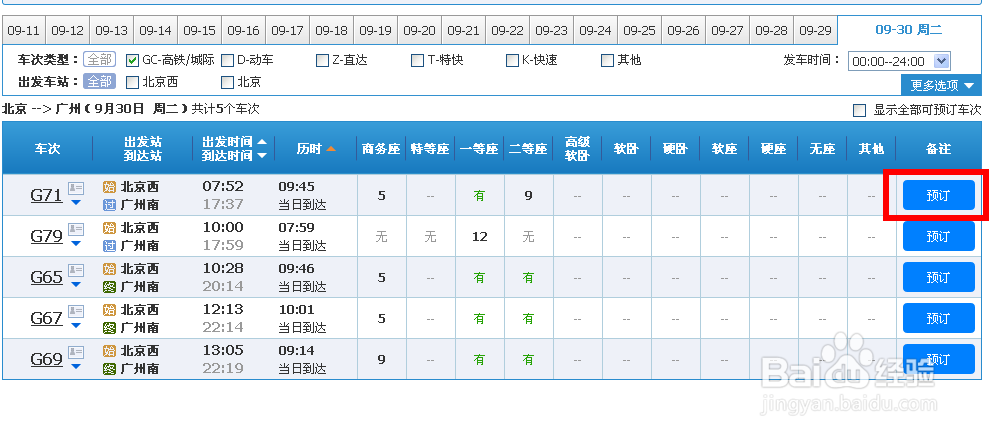
Task: Switch to the 09-11 date tab
Action: tap(24, 30)
